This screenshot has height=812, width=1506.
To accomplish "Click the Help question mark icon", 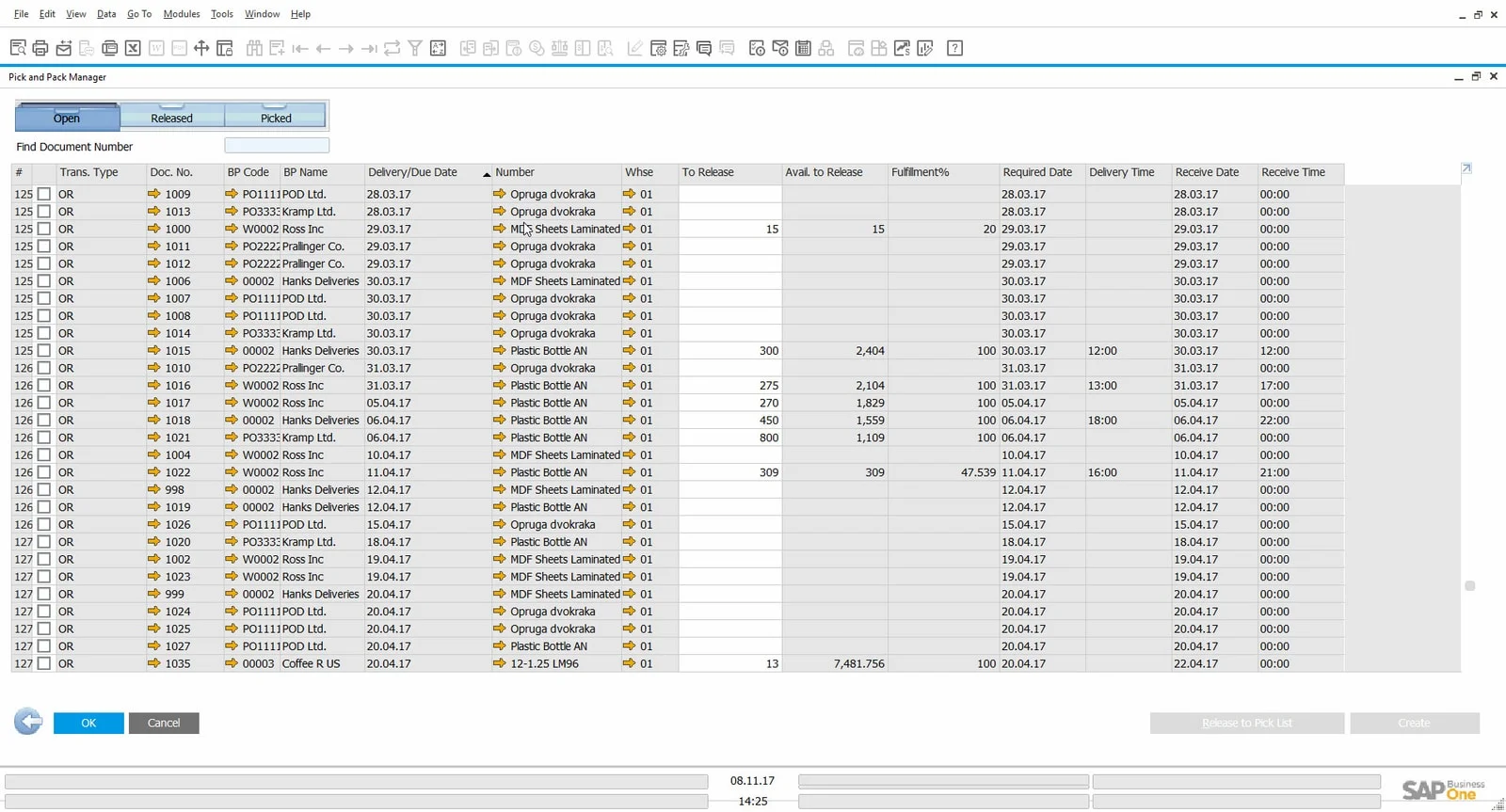I will pos(954,48).
